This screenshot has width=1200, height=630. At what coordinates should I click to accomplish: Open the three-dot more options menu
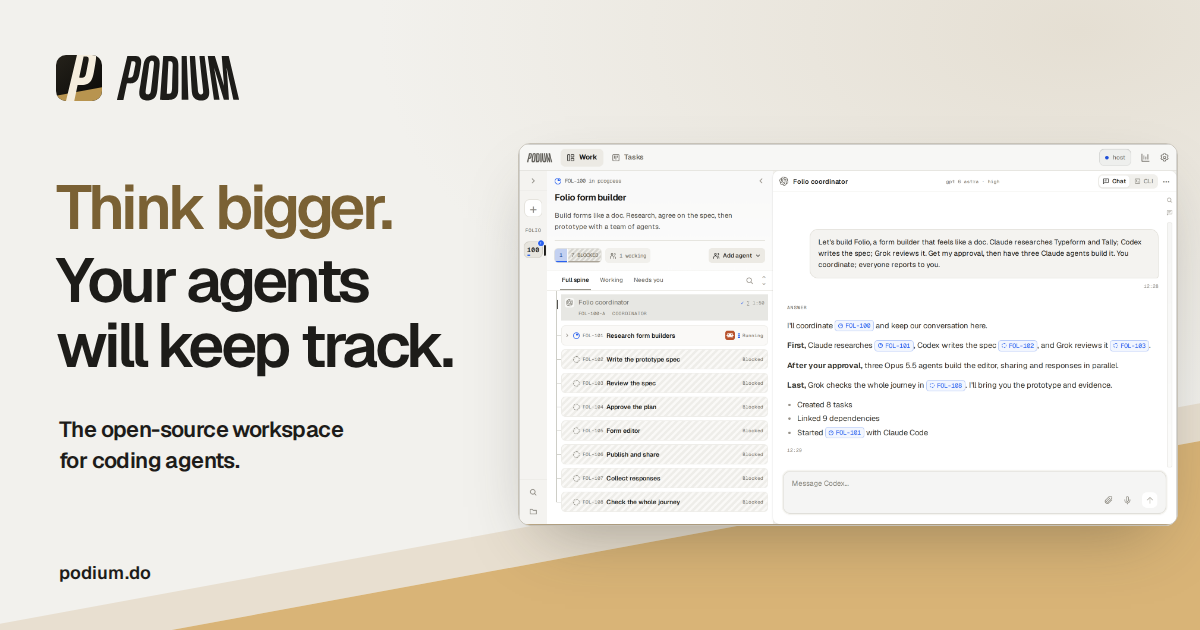click(x=1166, y=181)
